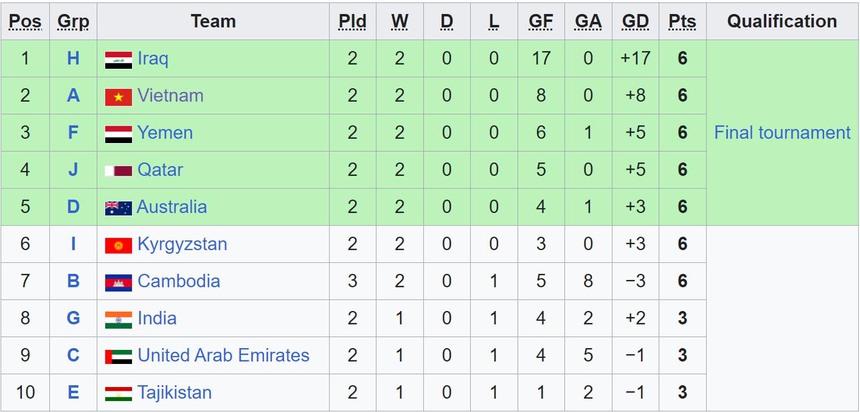Click the United Arab Emirates flag
Viewport: 860px width, 412px height.
pyautogui.click(x=118, y=356)
